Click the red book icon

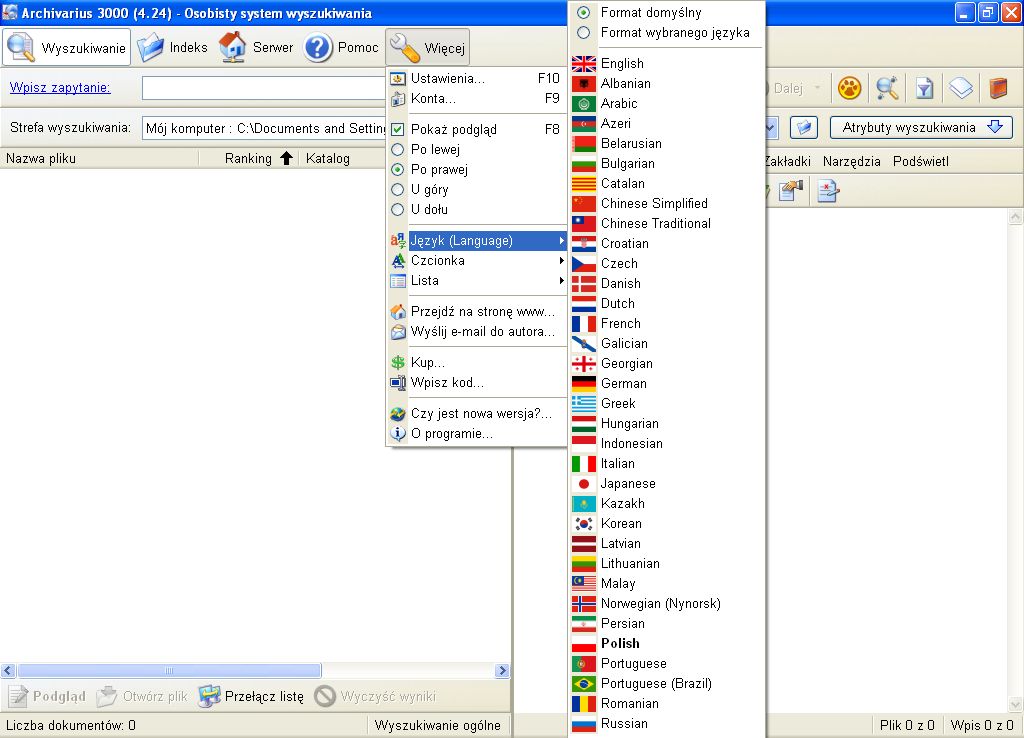tap(998, 88)
